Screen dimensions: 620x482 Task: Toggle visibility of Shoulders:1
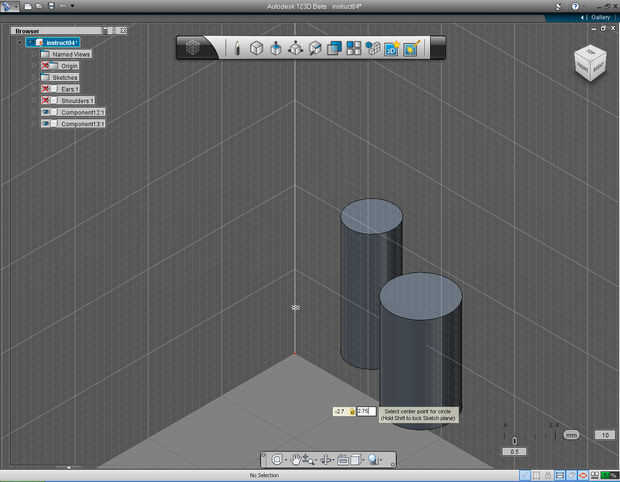pyautogui.click(x=46, y=100)
